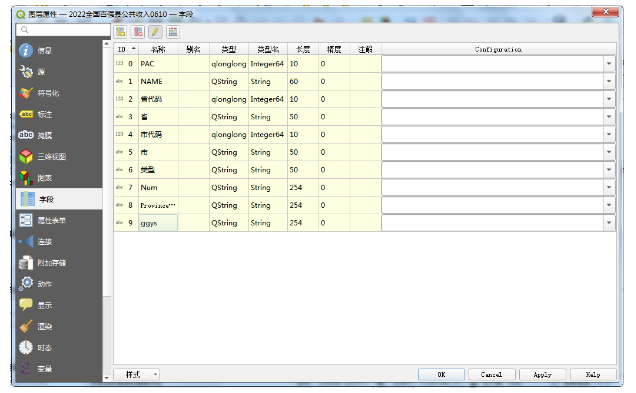Click the 名称 (Name) column header
This screenshot has height=393, width=636.
click(158, 49)
